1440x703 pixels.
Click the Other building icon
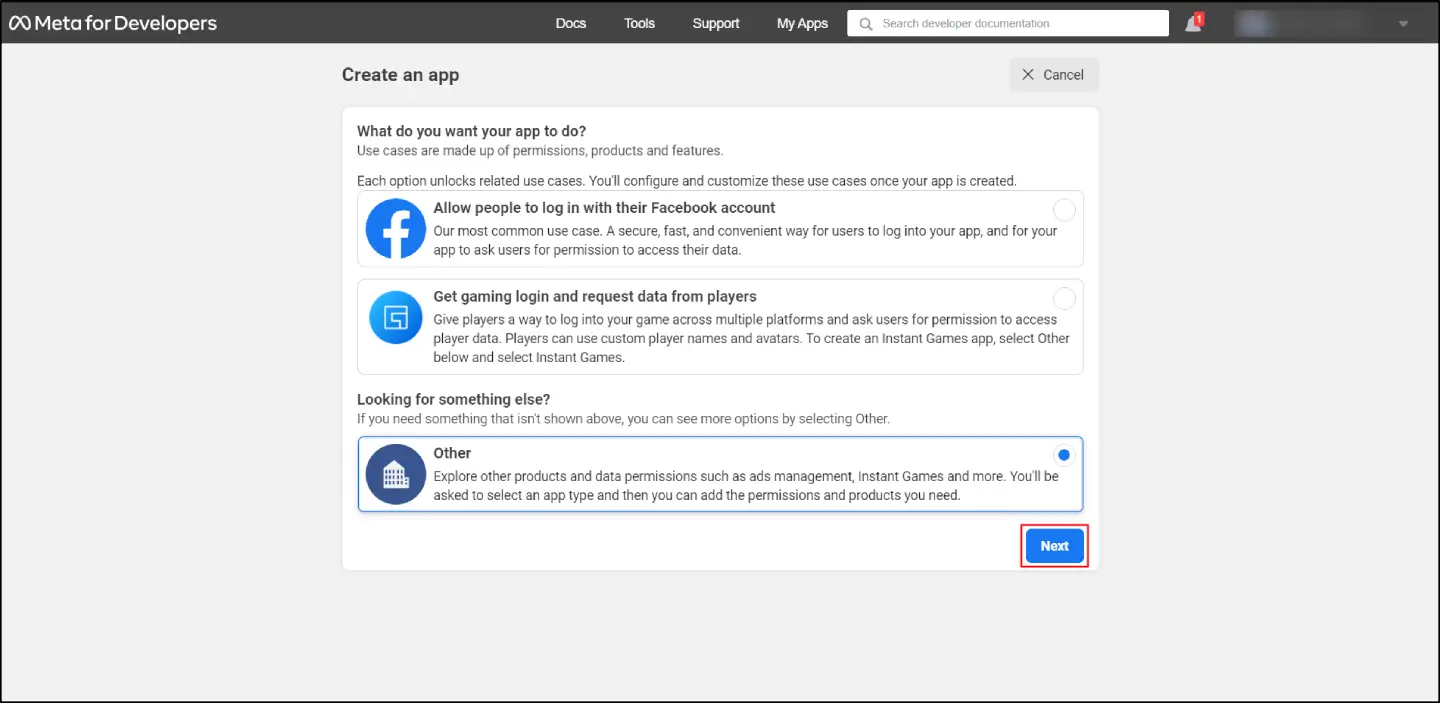[396, 474]
